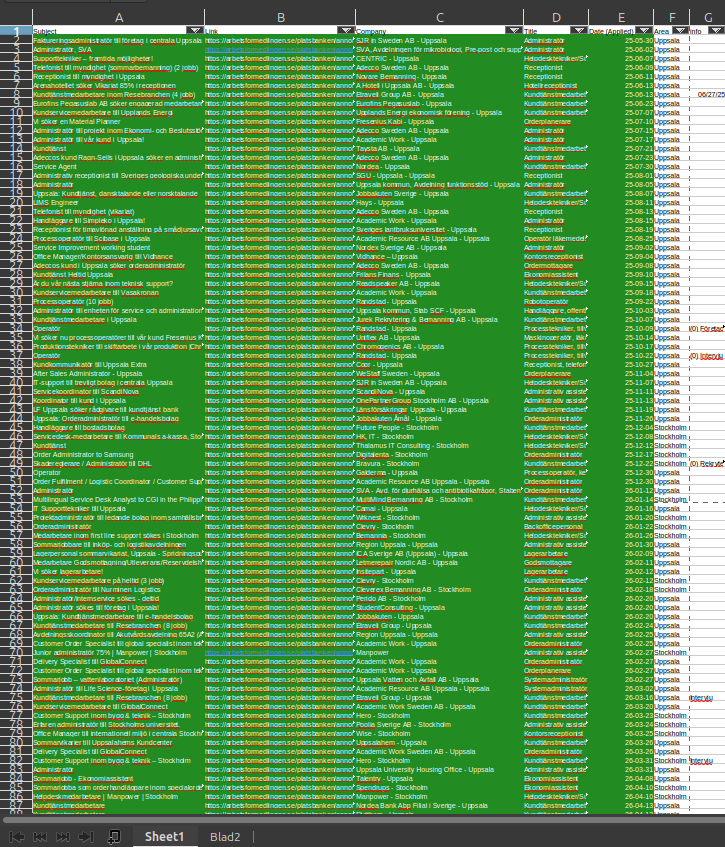Select title cell 'Robotoperatör'
Screen dimensions: 725x847
pyautogui.click(x=556, y=301)
